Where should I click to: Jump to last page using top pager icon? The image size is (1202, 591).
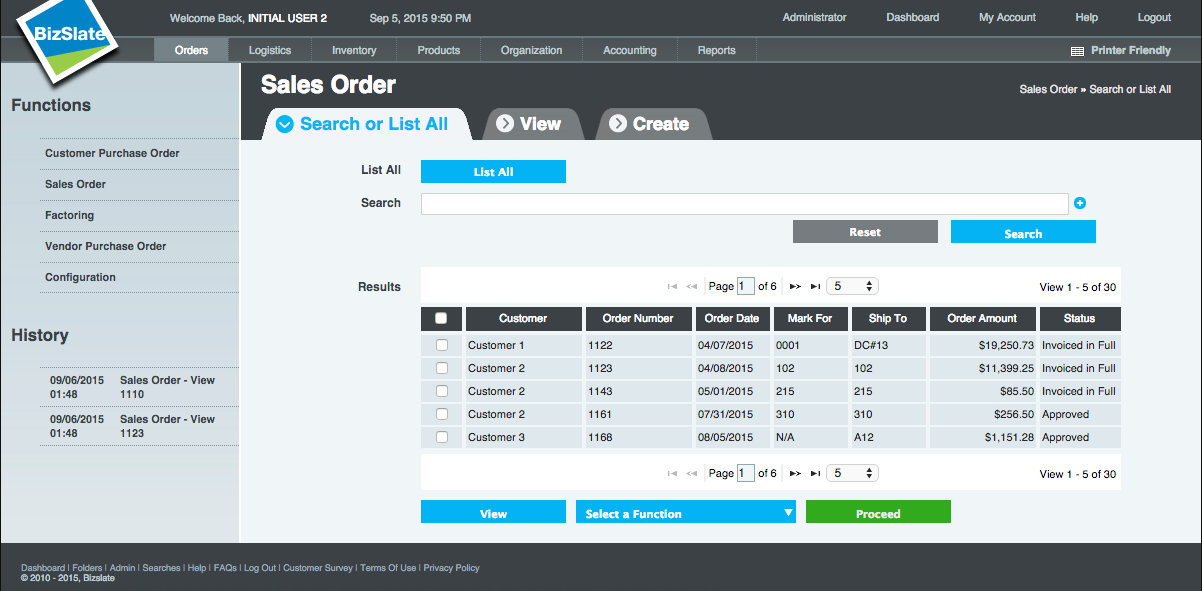click(816, 287)
